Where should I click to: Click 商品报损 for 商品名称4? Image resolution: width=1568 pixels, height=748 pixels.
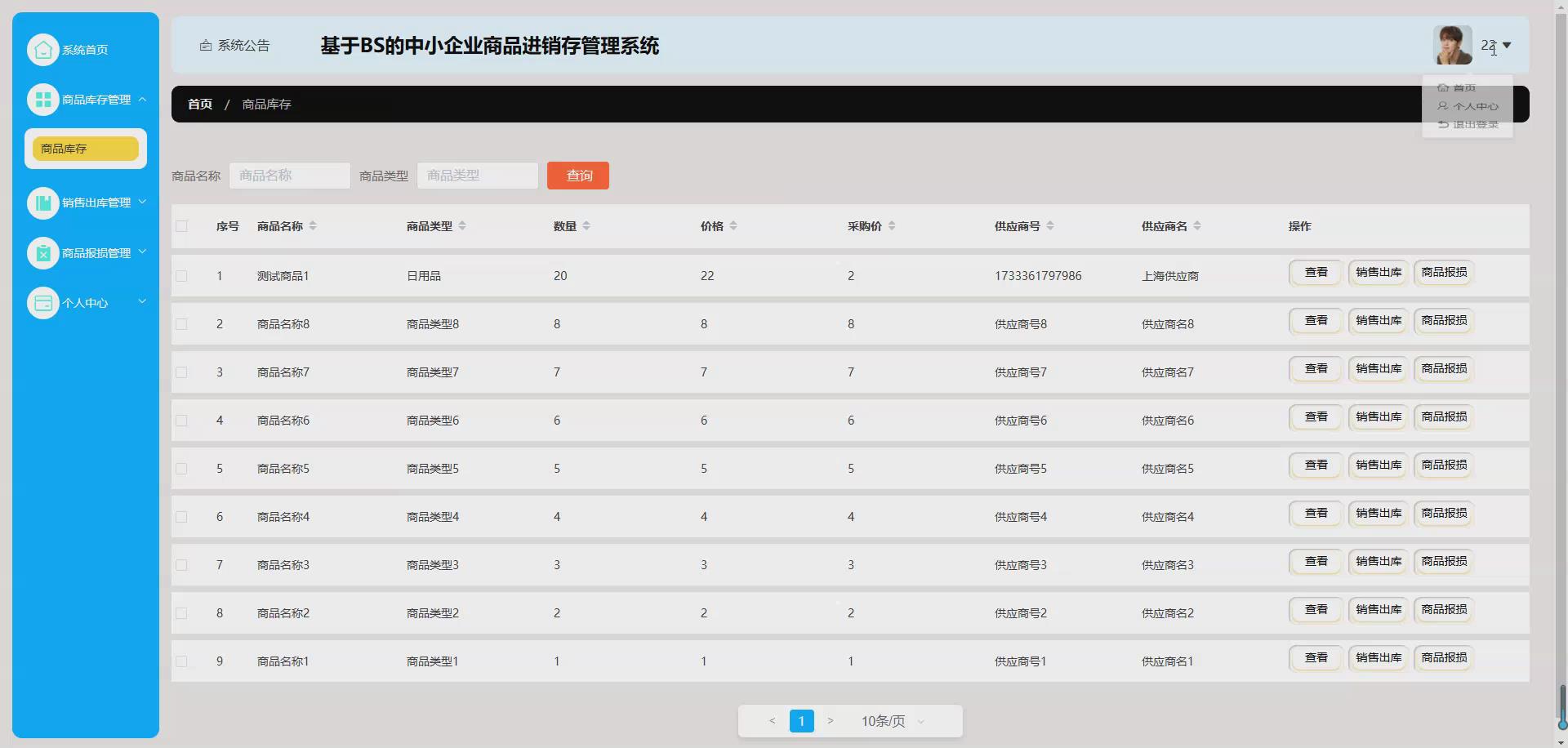click(x=1444, y=514)
